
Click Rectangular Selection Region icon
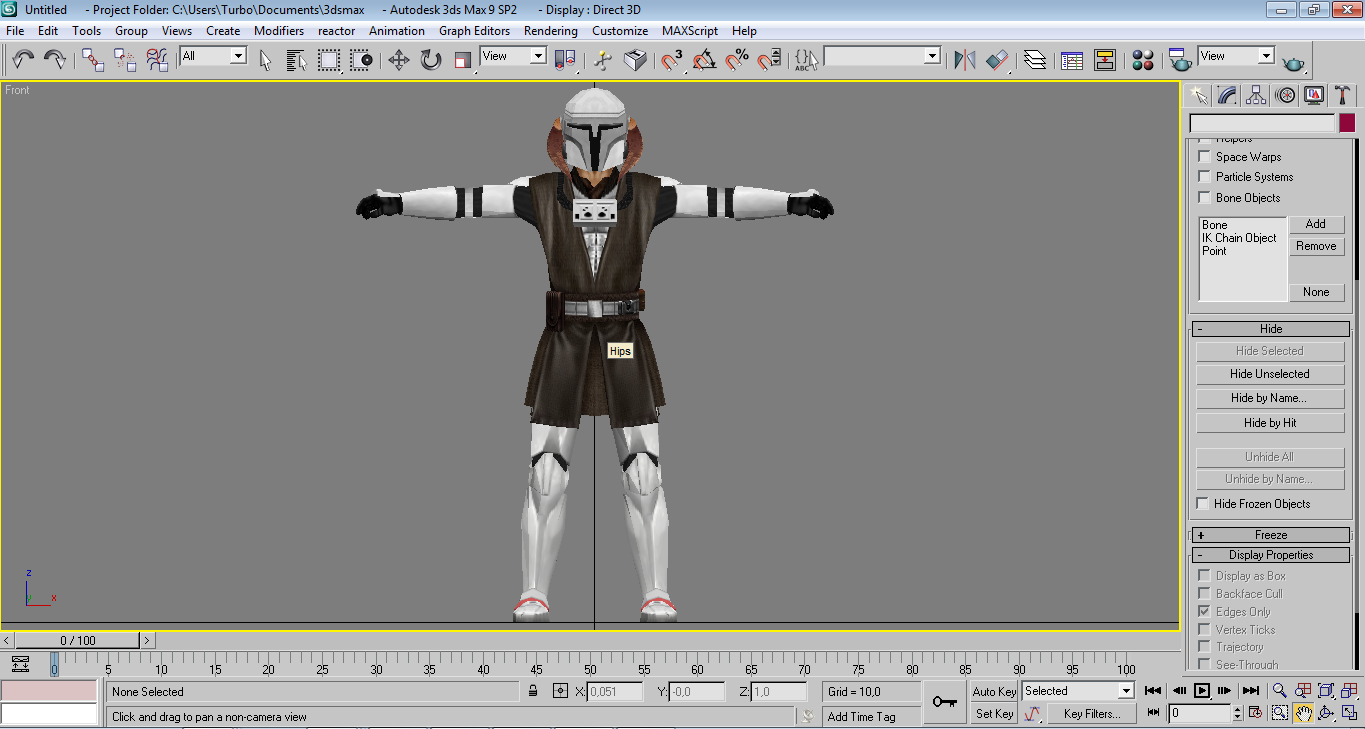click(x=329, y=60)
